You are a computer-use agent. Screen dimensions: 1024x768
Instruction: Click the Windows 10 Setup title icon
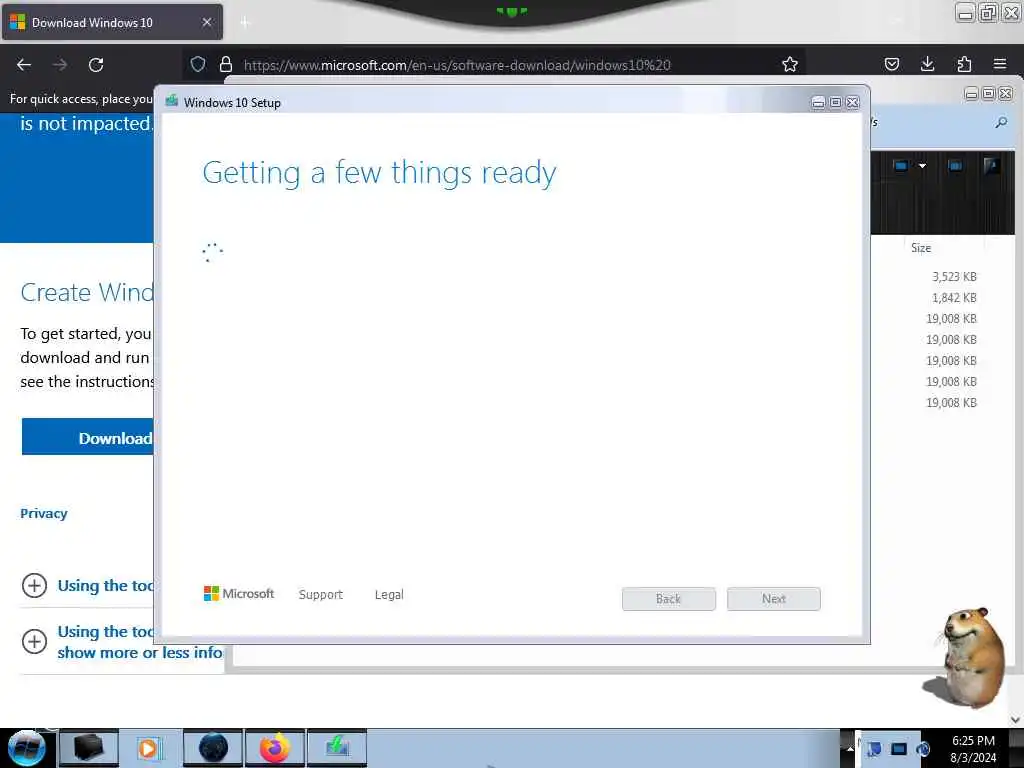(172, 101)
